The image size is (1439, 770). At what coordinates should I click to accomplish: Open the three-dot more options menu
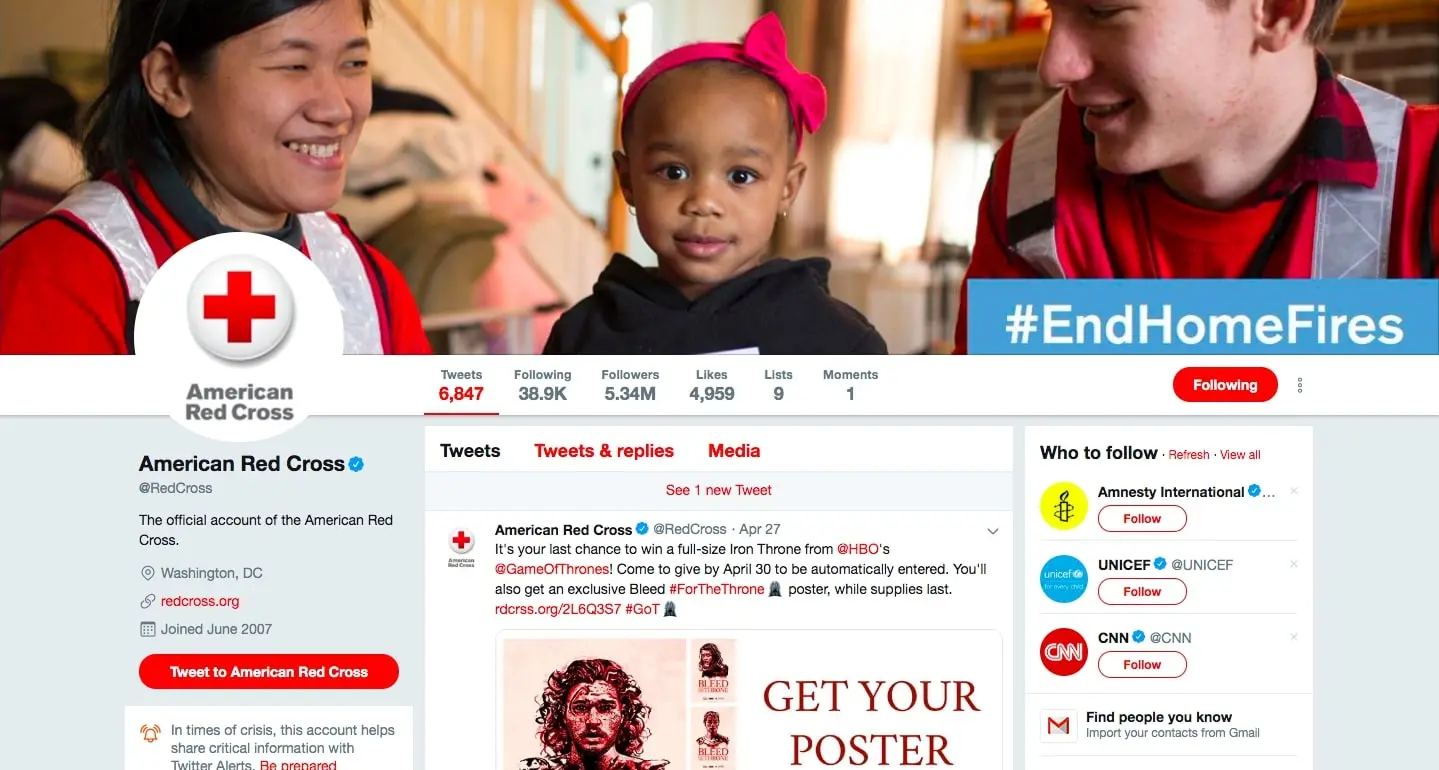click(1300, 385)
